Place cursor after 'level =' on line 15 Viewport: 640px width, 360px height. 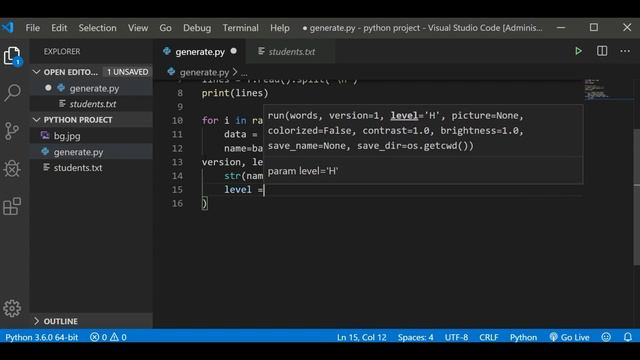pos(264,189)
